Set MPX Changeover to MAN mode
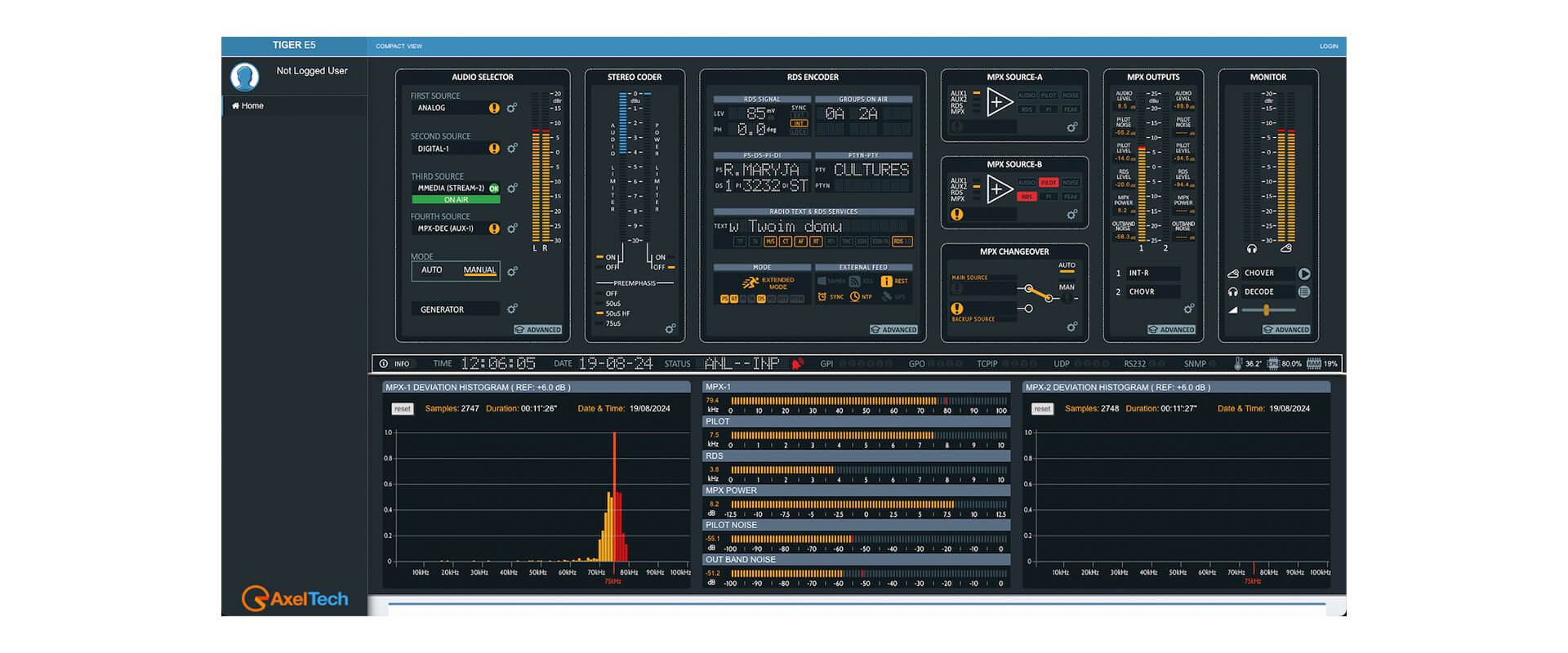The width and height of the screenshot is (1568, 653). 1067,287
